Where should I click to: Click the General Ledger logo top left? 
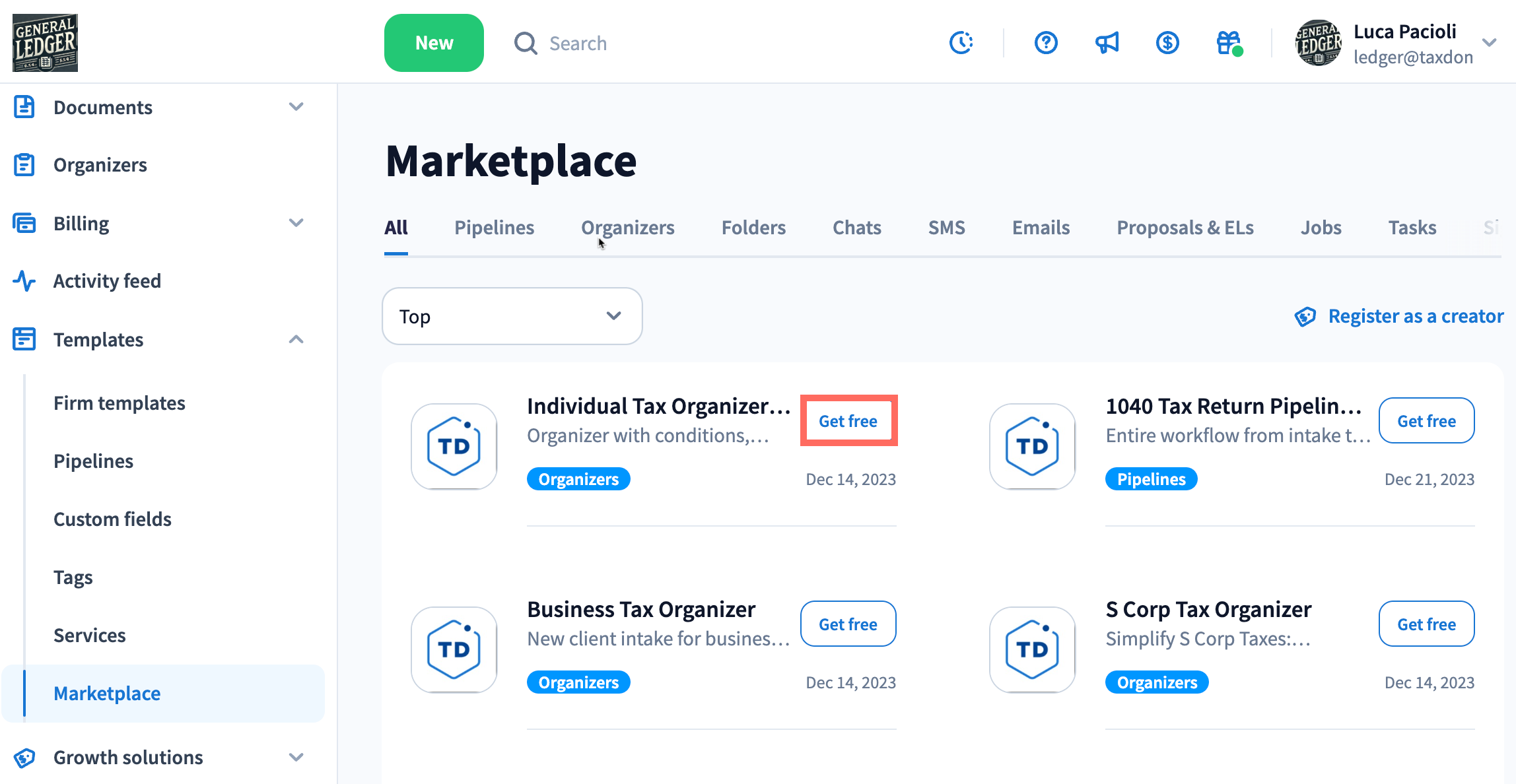[45, 43]
